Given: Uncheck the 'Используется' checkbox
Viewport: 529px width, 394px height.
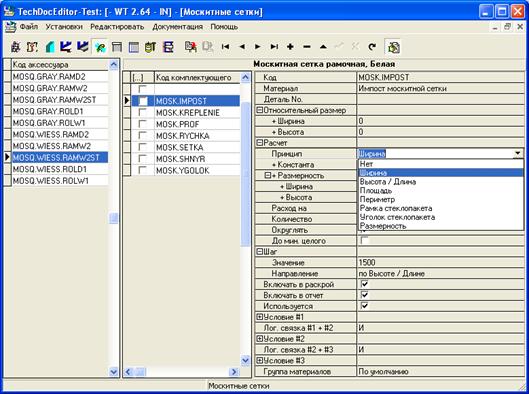Looking at the screenshot, I should 364,306.
